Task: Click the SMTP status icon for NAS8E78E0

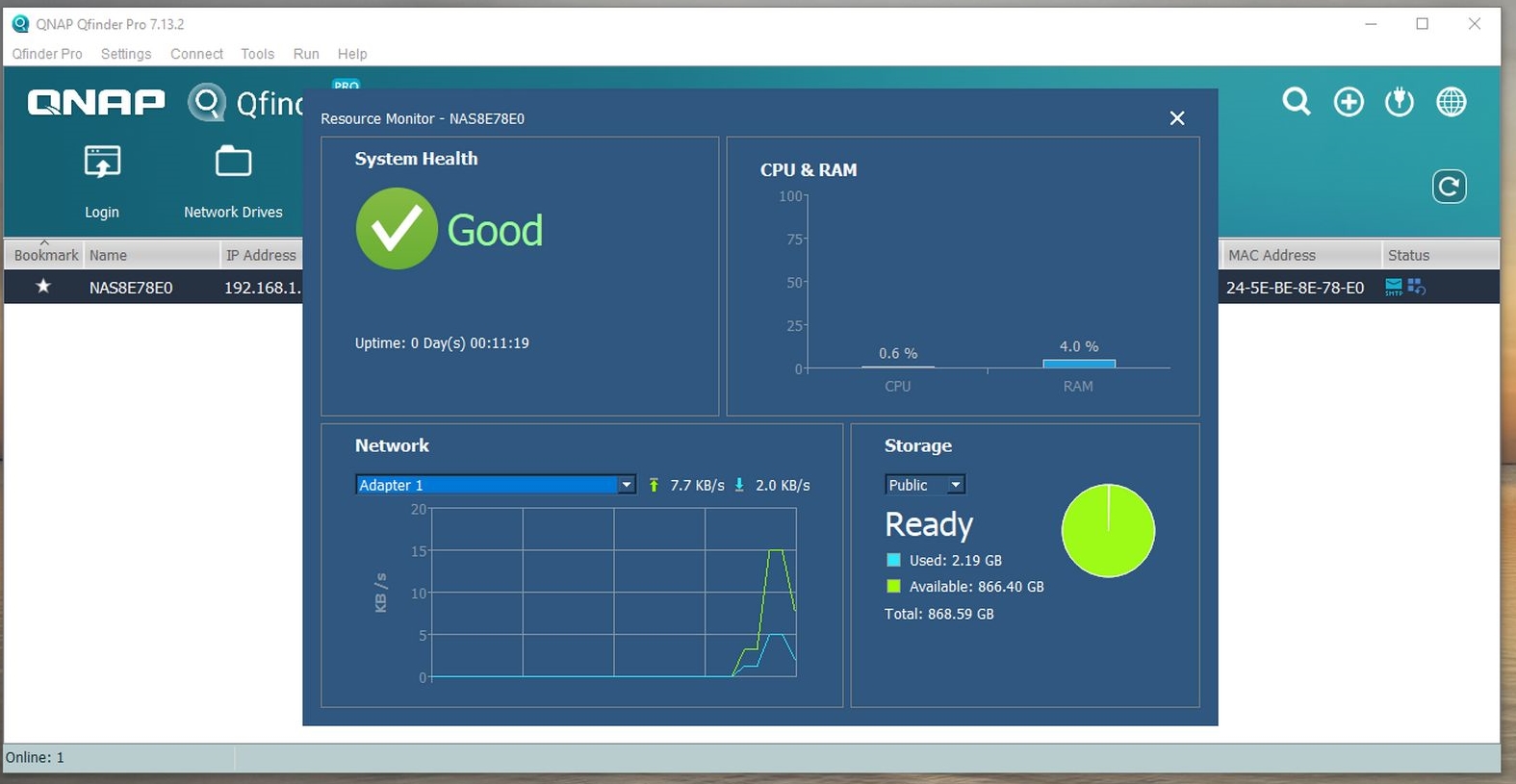Action: click(1394, 287)
